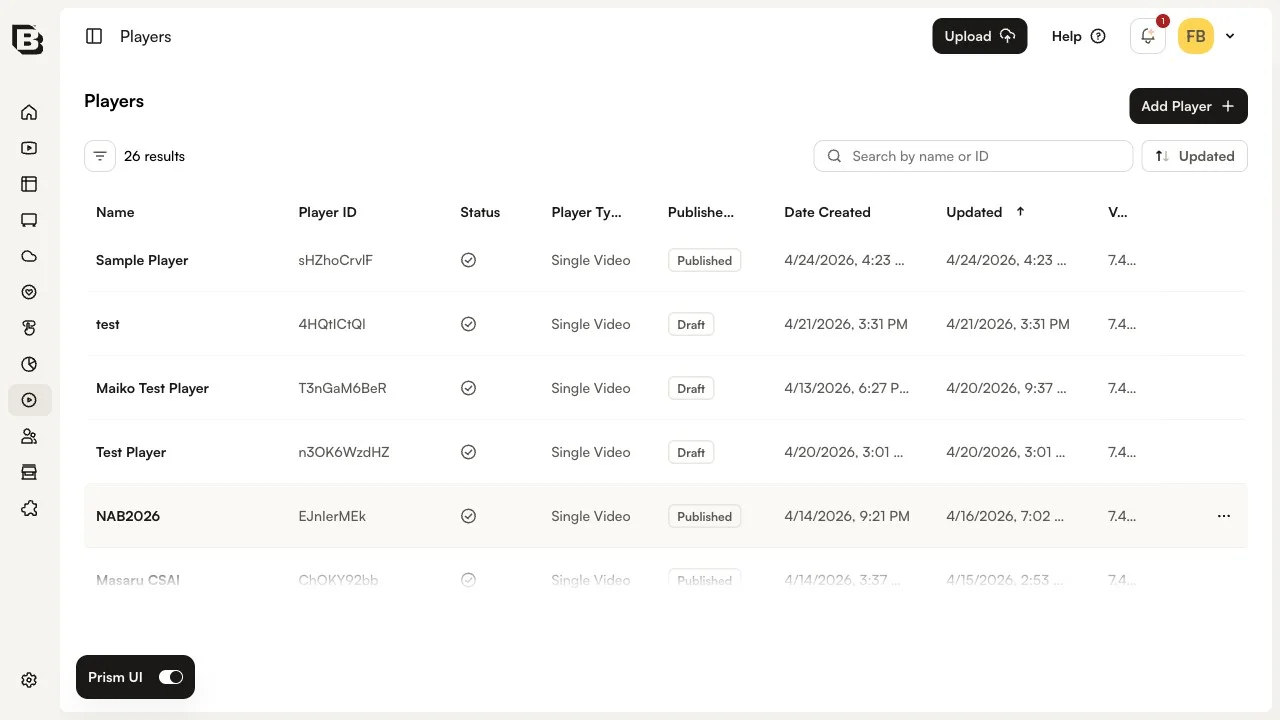The image size is (1280, 720).
Task: Click the Published badge on NAB2026 row
Action: (x=704, y=516)
